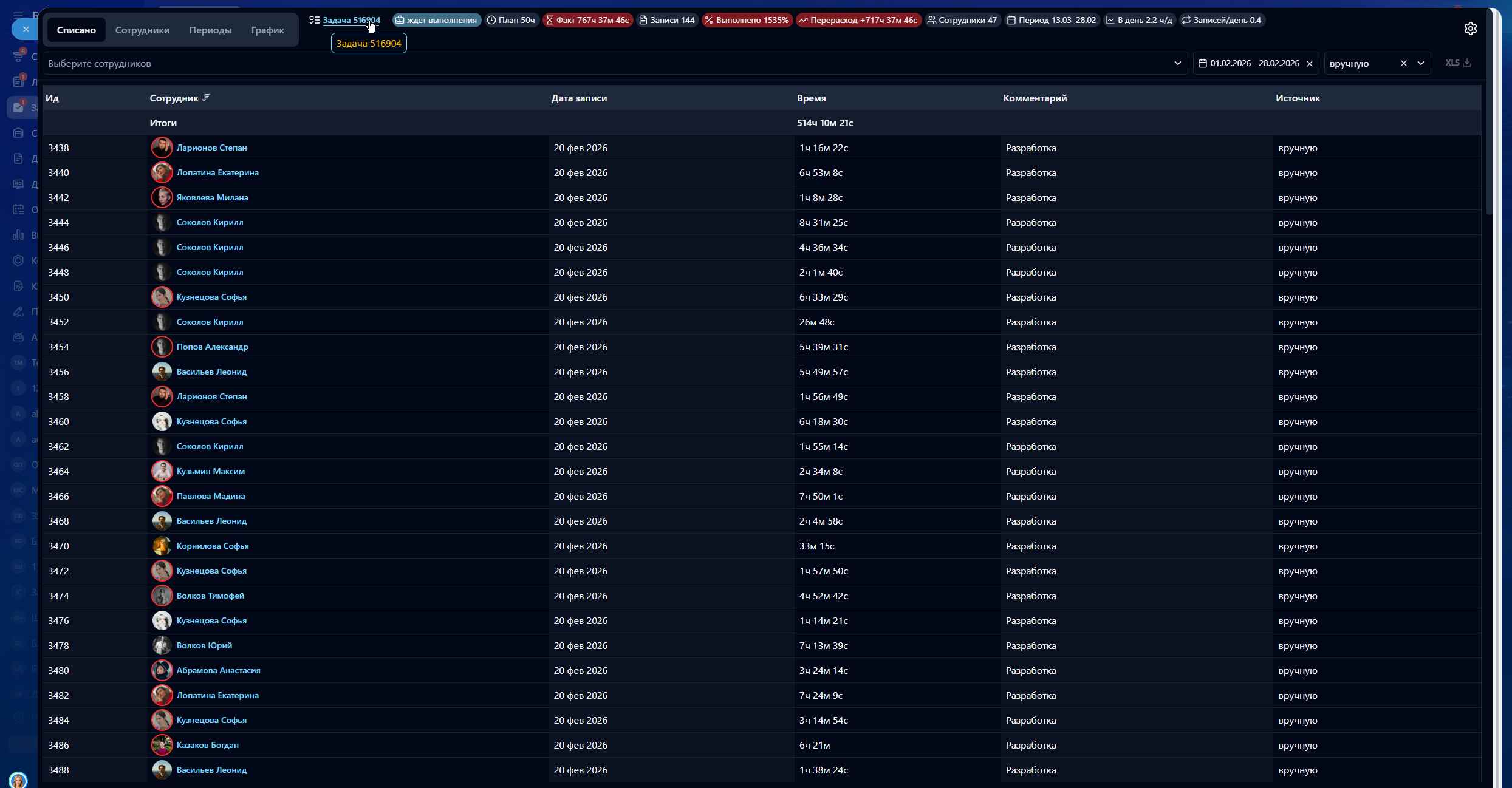The height and width of the screenshot is (788, 1512).
Task: Switch to the График tab
Action: click(267, 30)
